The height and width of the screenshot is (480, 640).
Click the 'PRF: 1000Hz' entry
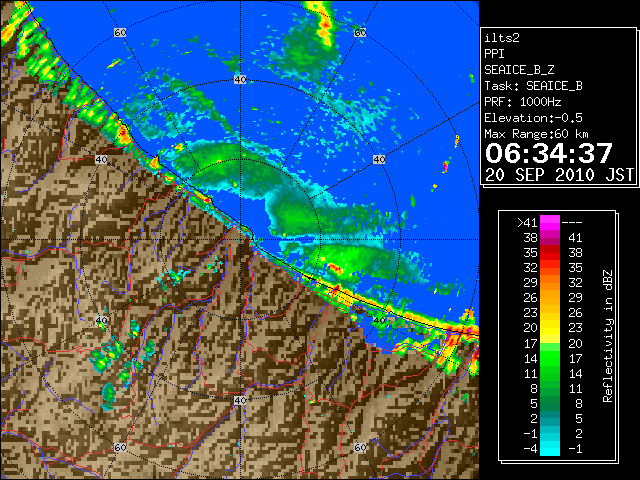pyautogui.click(x=523, y=102)
